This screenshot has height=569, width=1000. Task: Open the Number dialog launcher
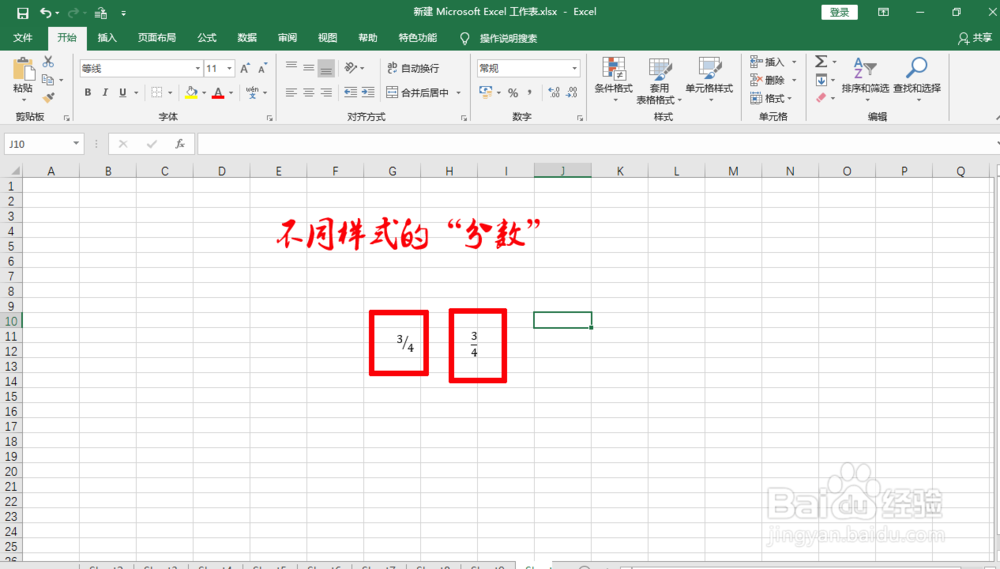coord(580,118)
